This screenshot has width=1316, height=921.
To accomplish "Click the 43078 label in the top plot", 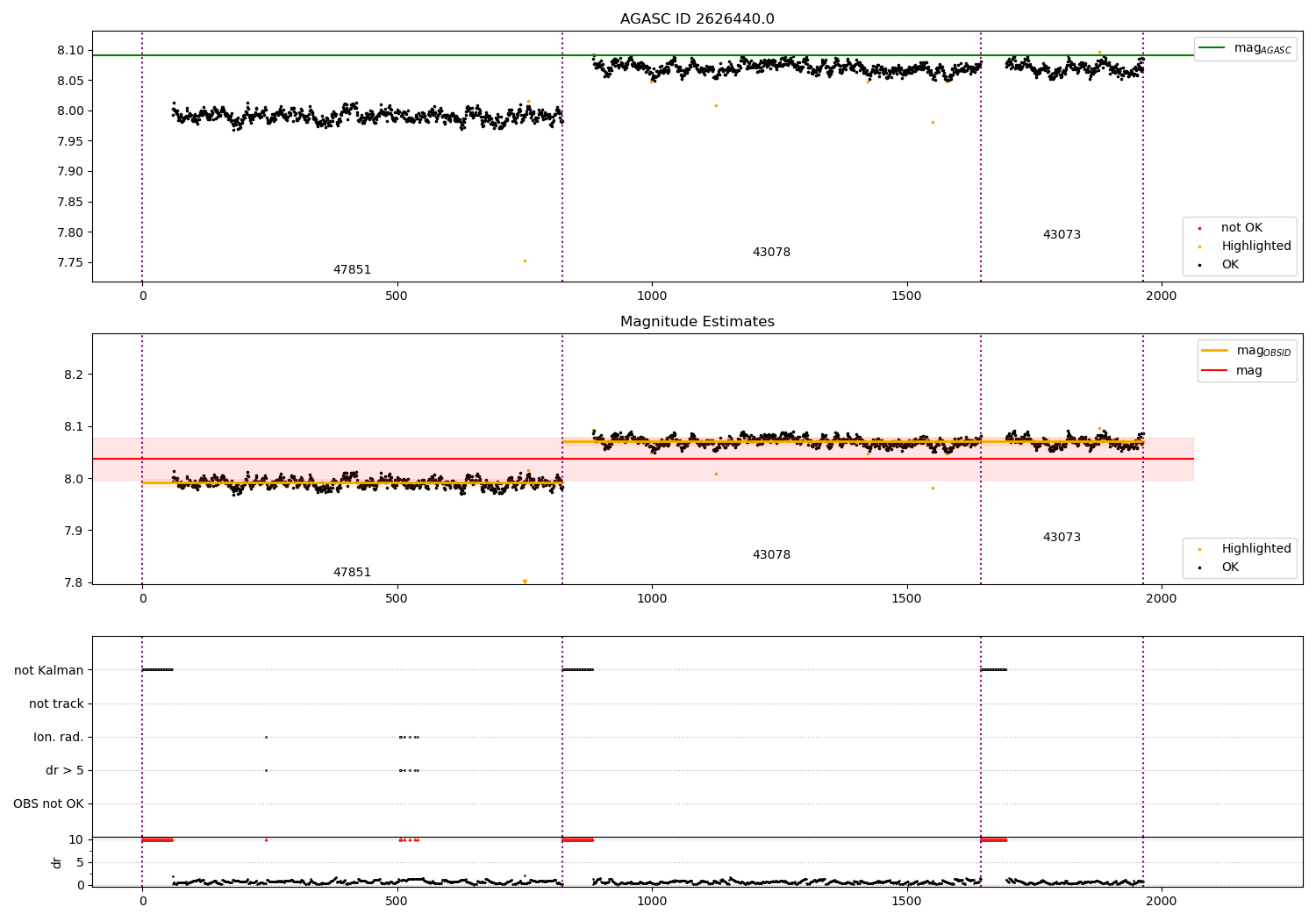I will tap(771, 253).
